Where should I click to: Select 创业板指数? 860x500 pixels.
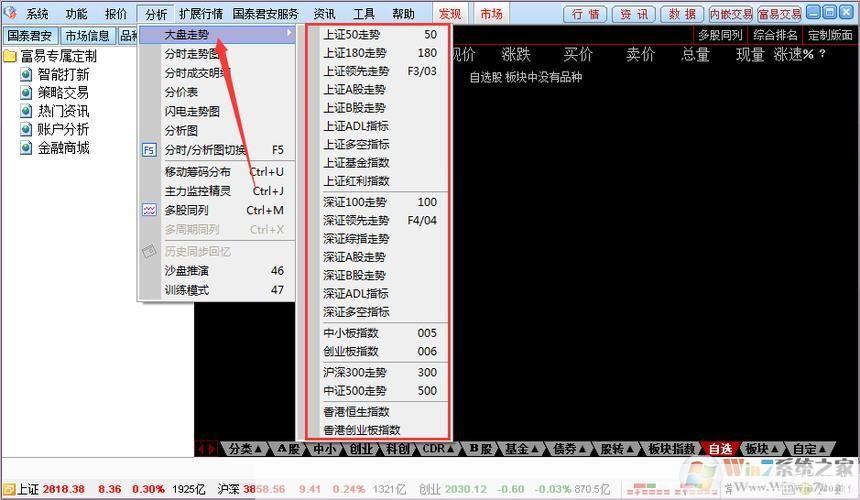tap(380, 351)
